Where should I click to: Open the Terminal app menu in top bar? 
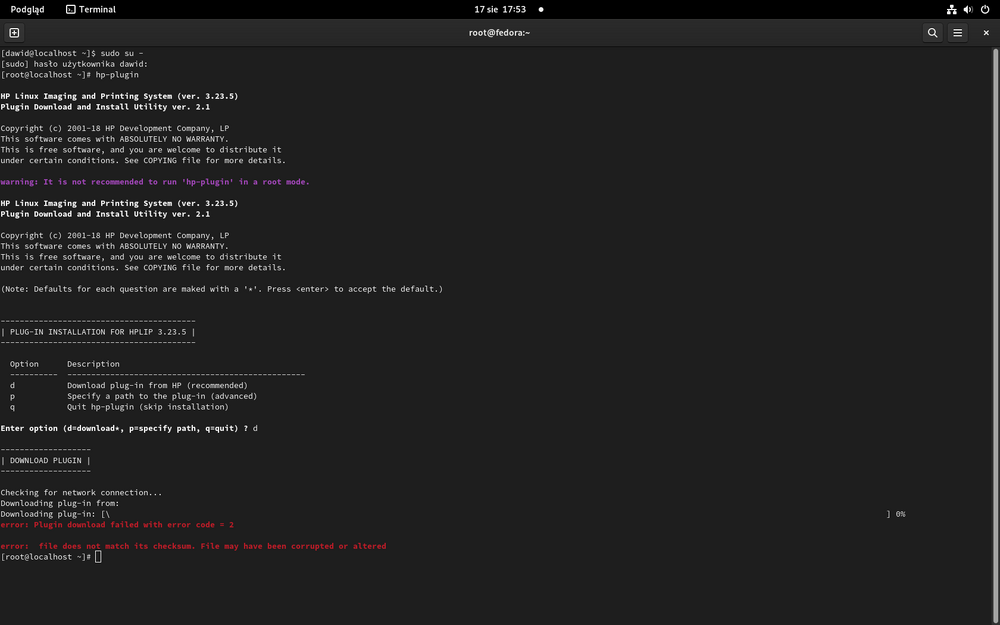[x=90, y=9]
